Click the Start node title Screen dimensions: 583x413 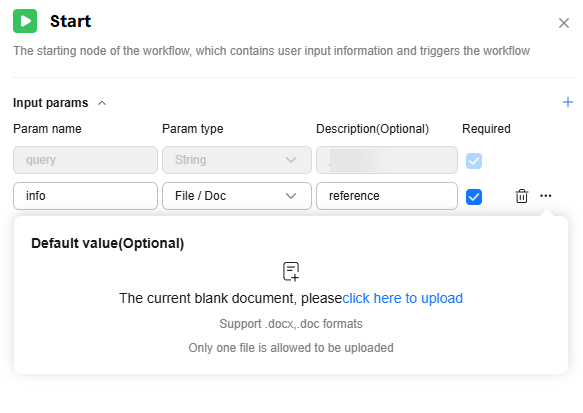click(70, 21)
